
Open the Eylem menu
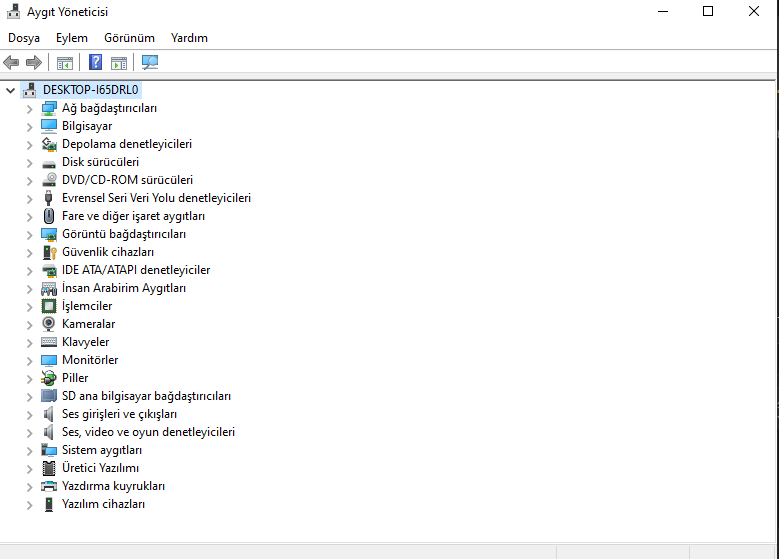click(72, 38)
